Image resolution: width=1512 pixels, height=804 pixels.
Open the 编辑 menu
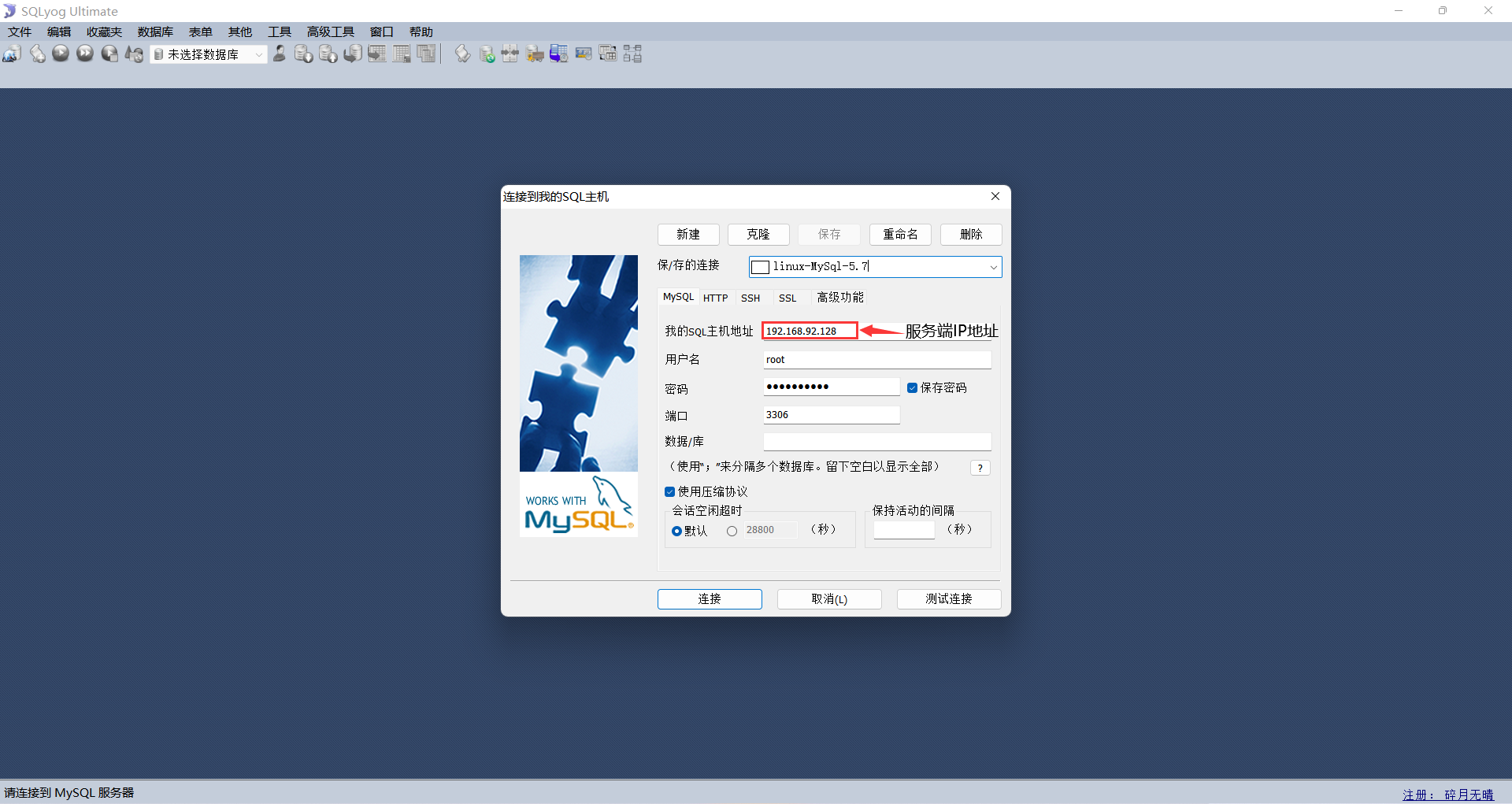pos(59,31)
